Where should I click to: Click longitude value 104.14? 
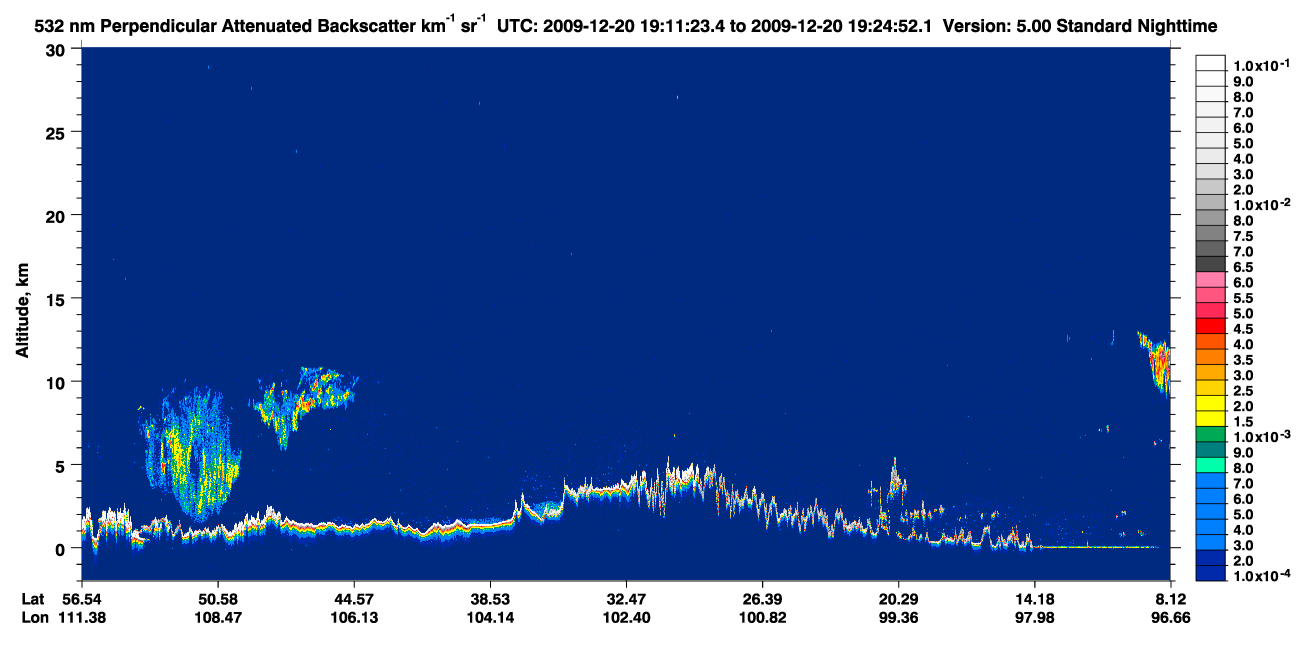pos(490,617)
